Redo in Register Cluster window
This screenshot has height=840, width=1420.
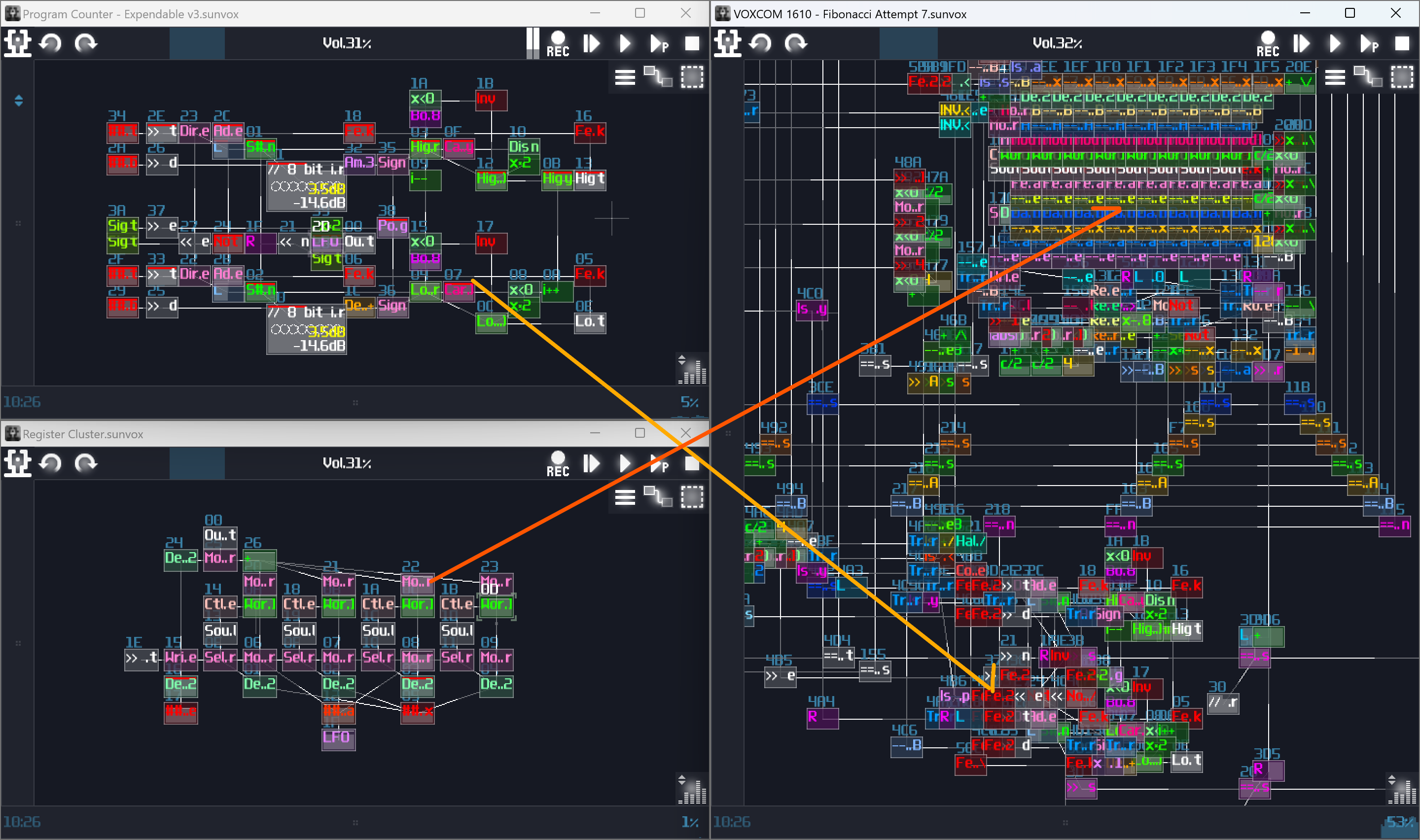point(85,463)
